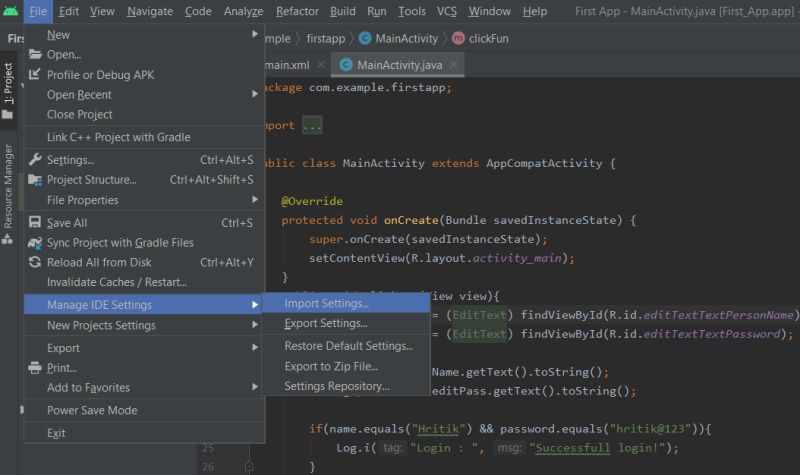Click the Java class icon on MainActivity.java tab
Viewport: 800px width, 475px height.
pos(346,65)
